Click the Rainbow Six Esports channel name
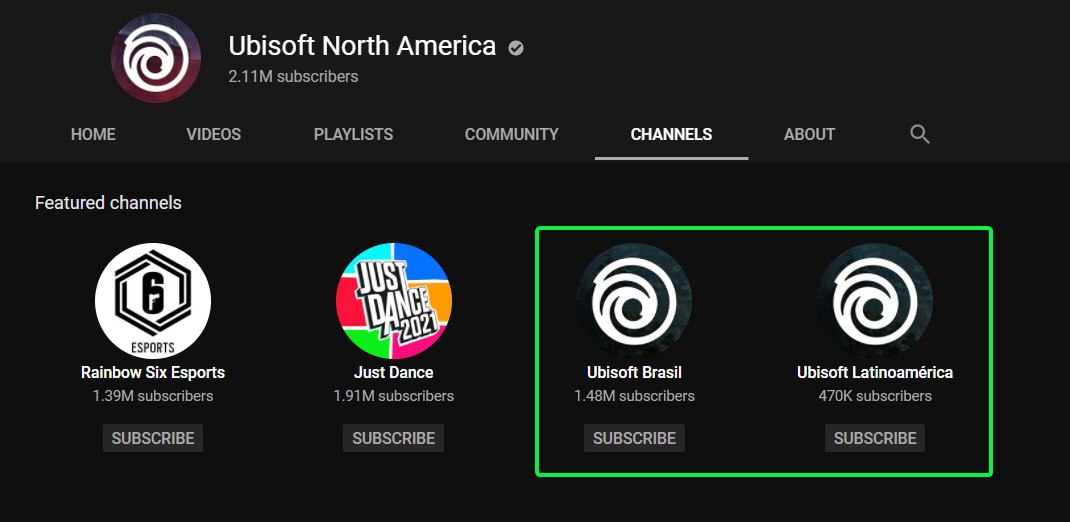 pyautogui.click(x=153, y=373)
